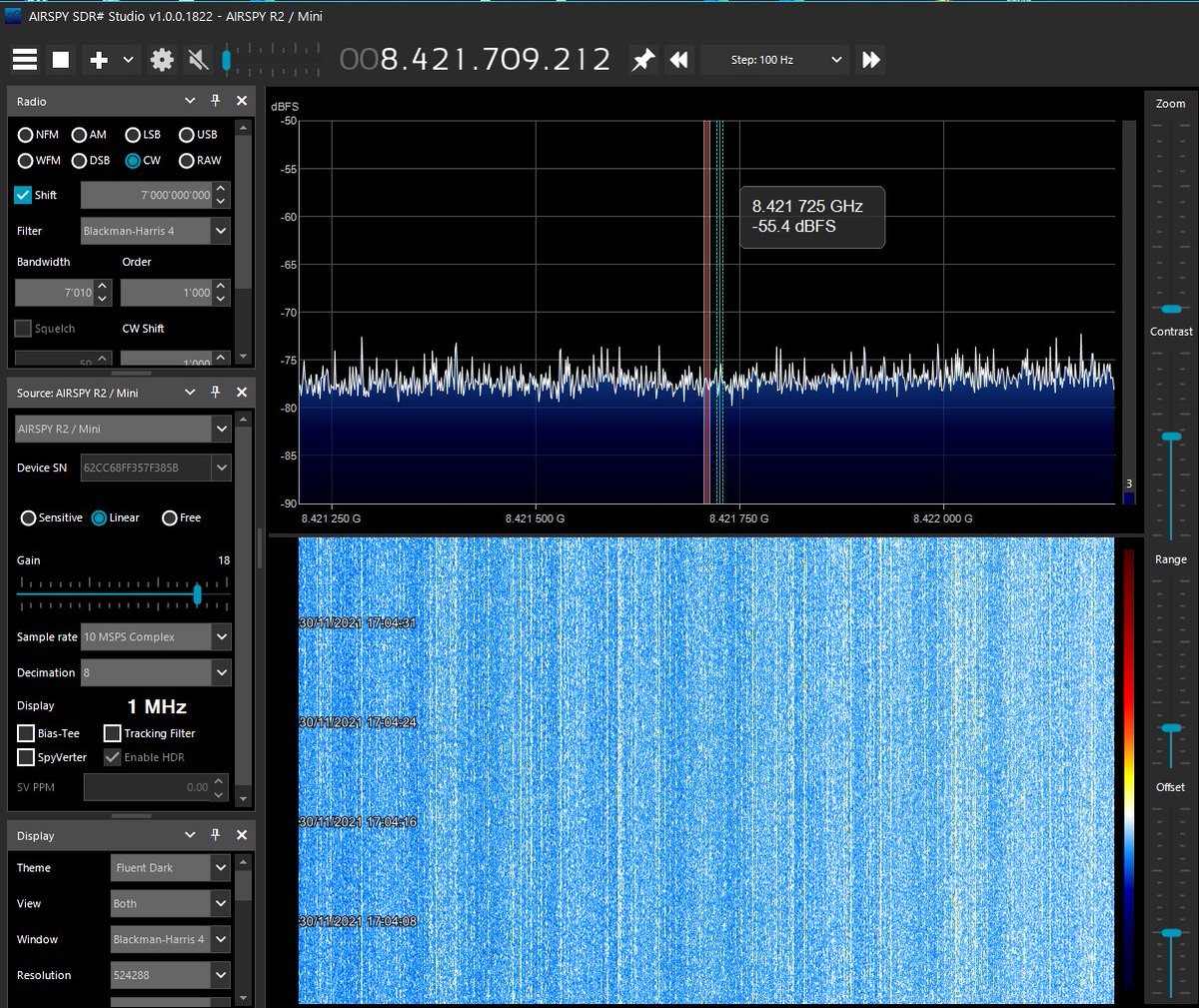The height and width of the screenshot is (1008, 1199).
Task: Stop the radio with the stop button
Action: 61,60
